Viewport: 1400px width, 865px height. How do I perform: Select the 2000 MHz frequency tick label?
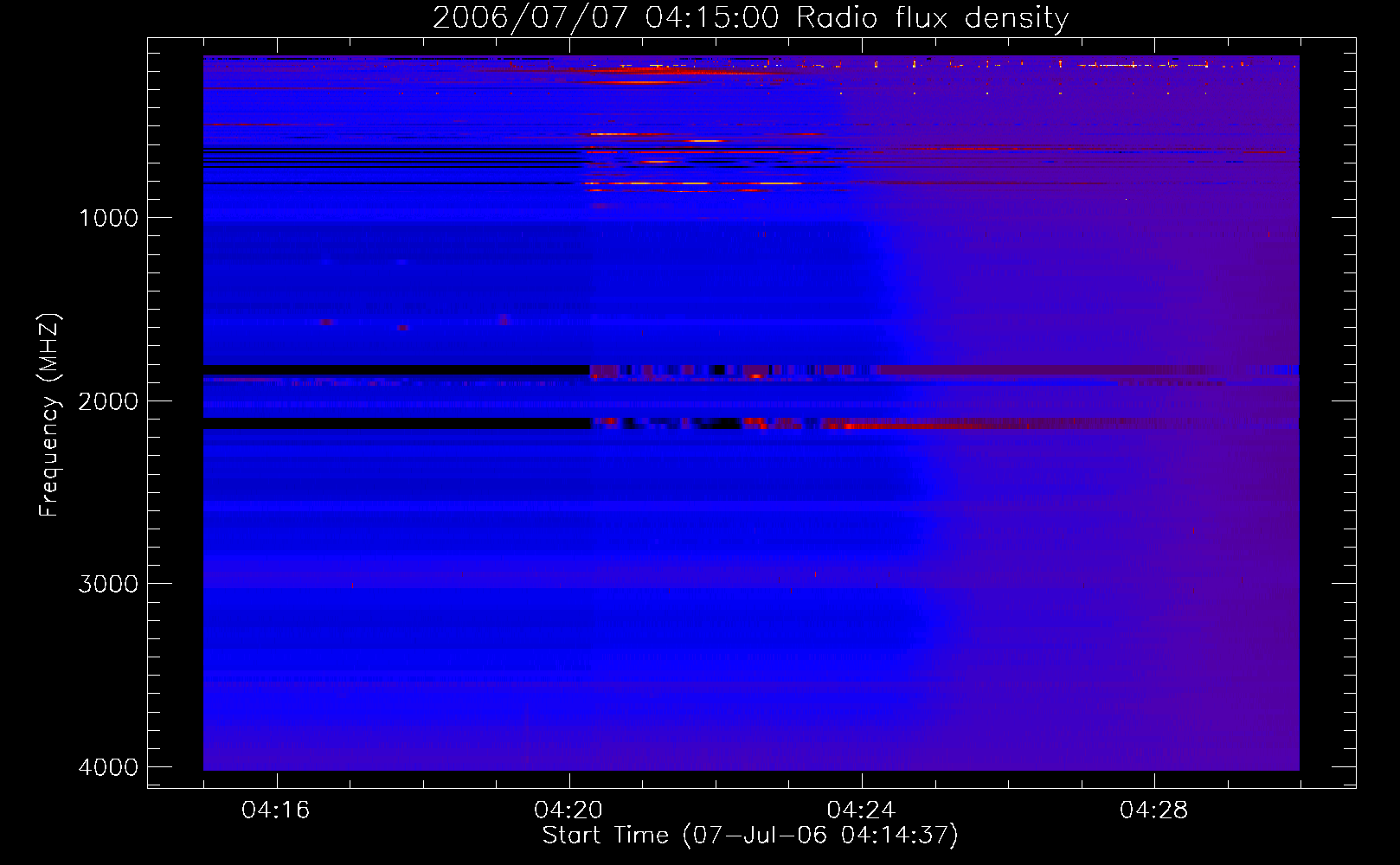tap(108, 401)
